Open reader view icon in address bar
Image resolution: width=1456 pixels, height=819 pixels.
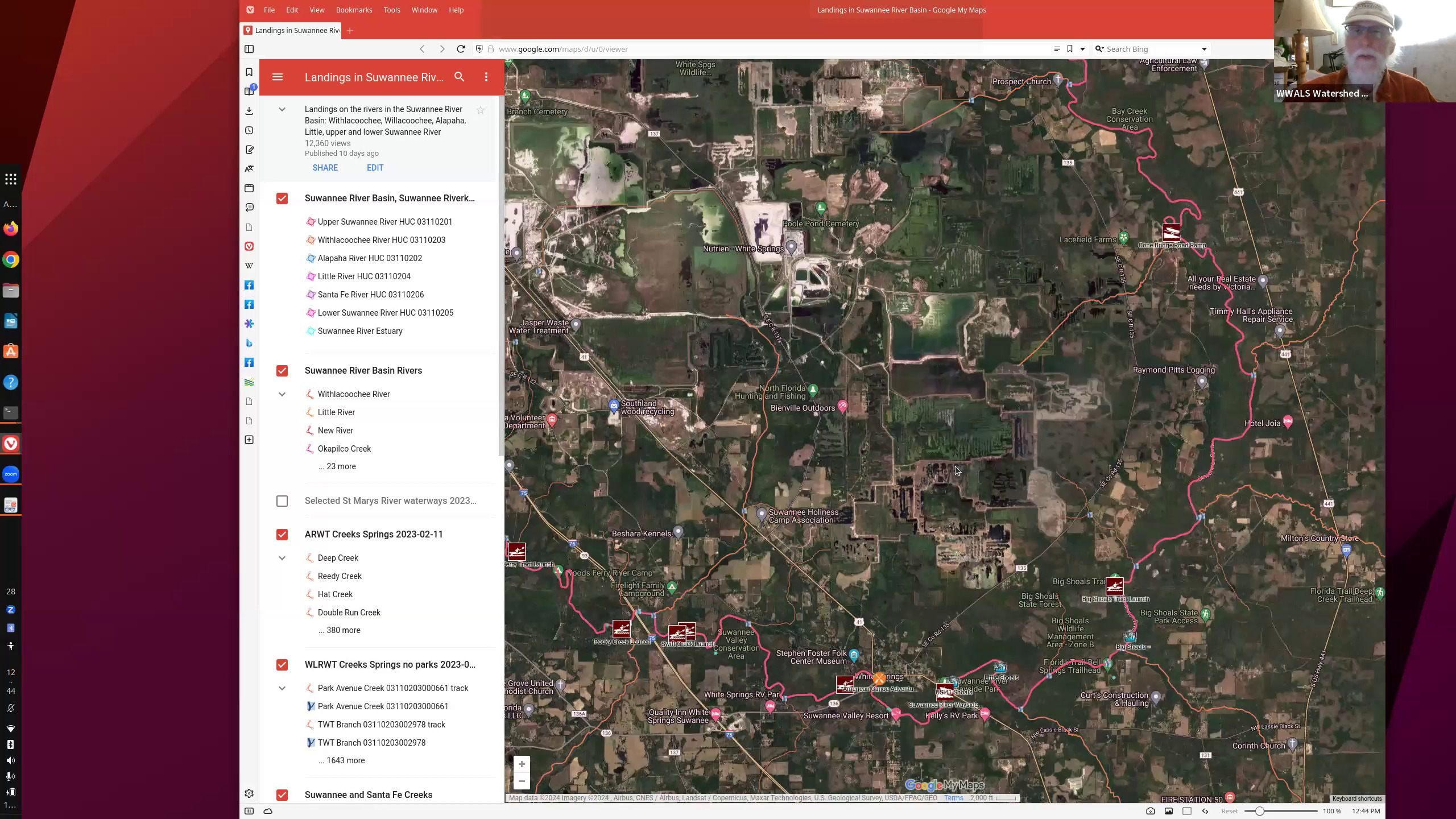tap(1057, 49)
